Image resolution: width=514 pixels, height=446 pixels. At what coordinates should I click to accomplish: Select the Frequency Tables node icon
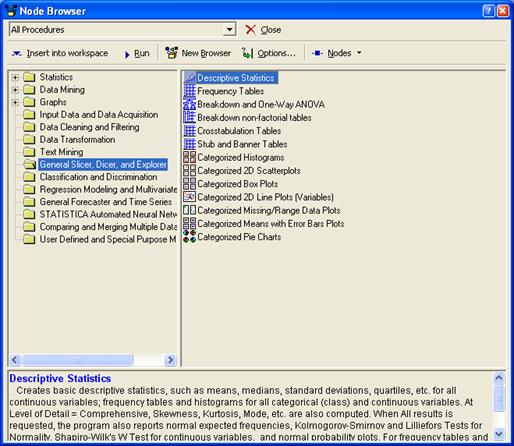tap(189, 91)
